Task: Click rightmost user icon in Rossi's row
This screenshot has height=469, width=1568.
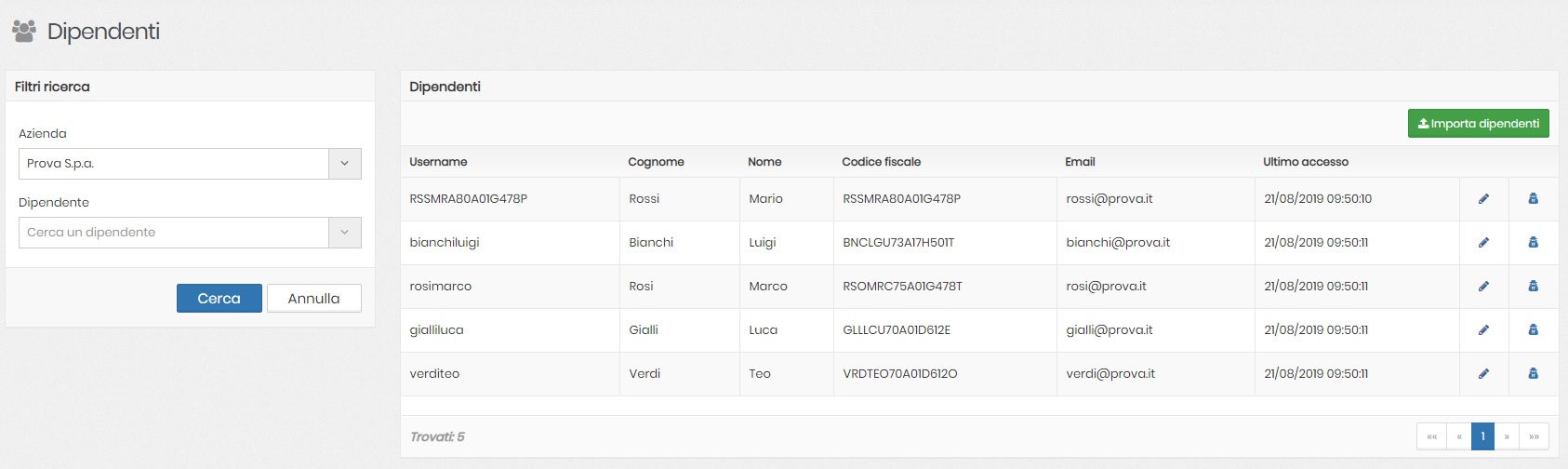Action: click(1533, 199)
